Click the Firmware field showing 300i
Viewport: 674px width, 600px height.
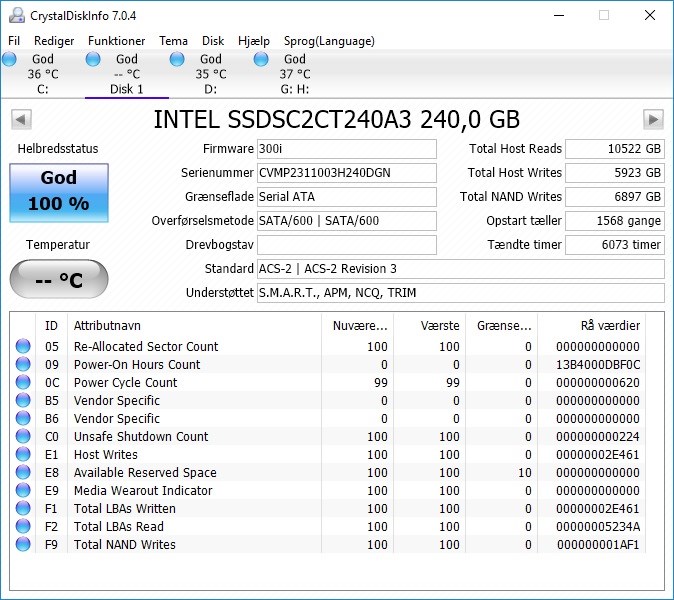(347, 149)
